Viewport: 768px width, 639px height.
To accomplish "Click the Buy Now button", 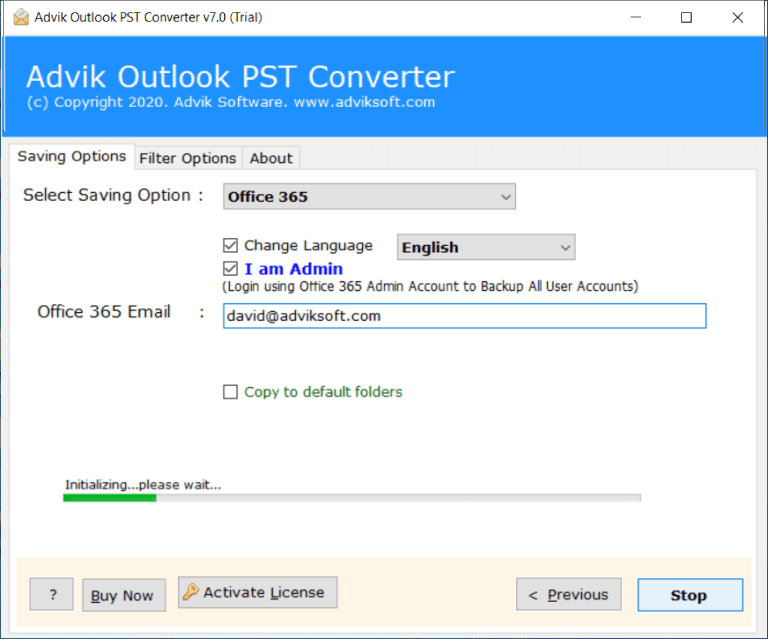I will pos(123,595).
